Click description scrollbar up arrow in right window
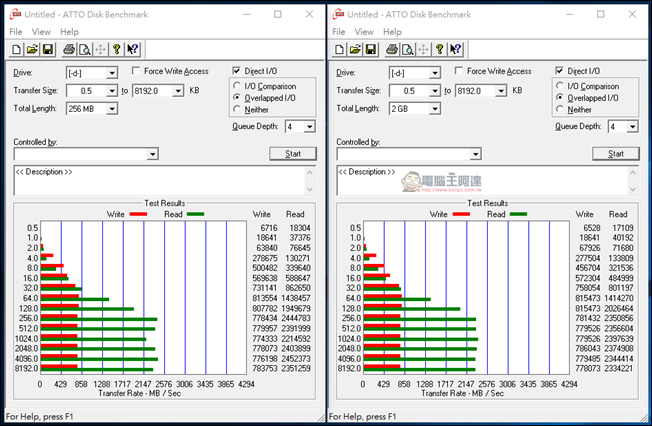This screenshot has width=652, height=426. point(633,172)
